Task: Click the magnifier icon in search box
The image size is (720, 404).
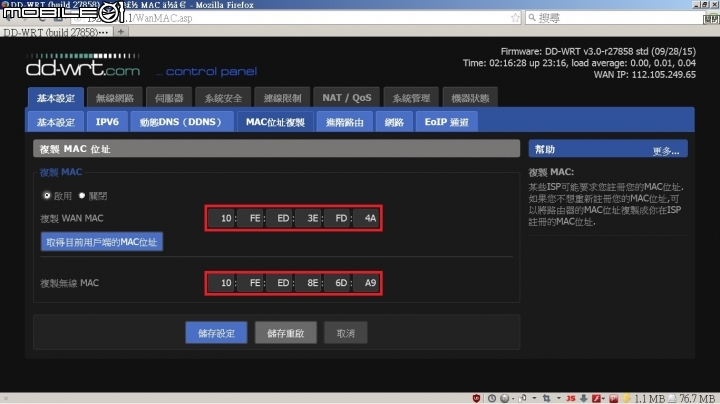Action: 532,17
